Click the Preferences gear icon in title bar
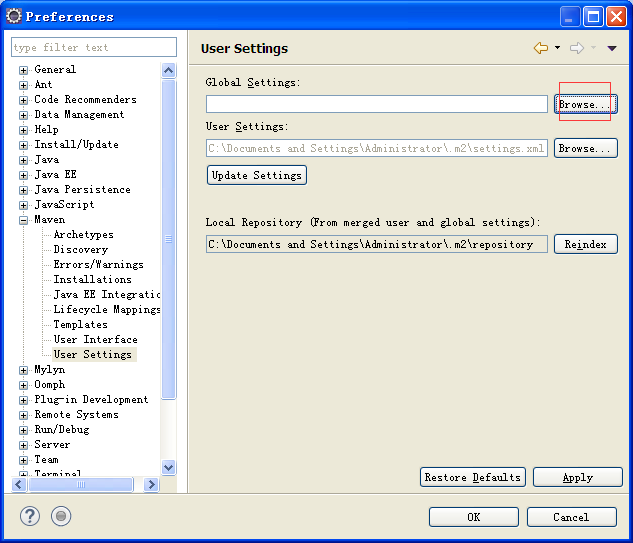The height and width of the screenshot is (543, 633). click(13, 16)
